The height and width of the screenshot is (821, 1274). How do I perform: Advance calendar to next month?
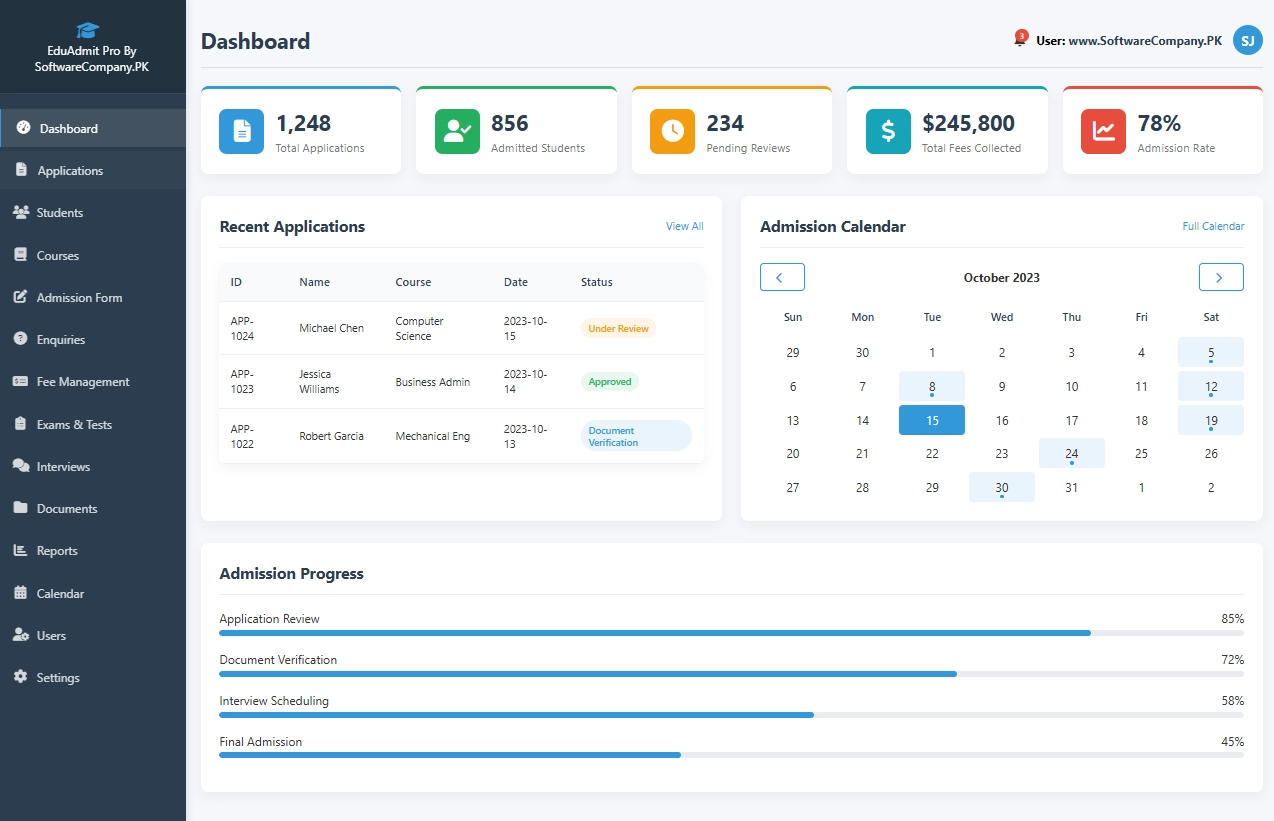[x=1221, y=277]
